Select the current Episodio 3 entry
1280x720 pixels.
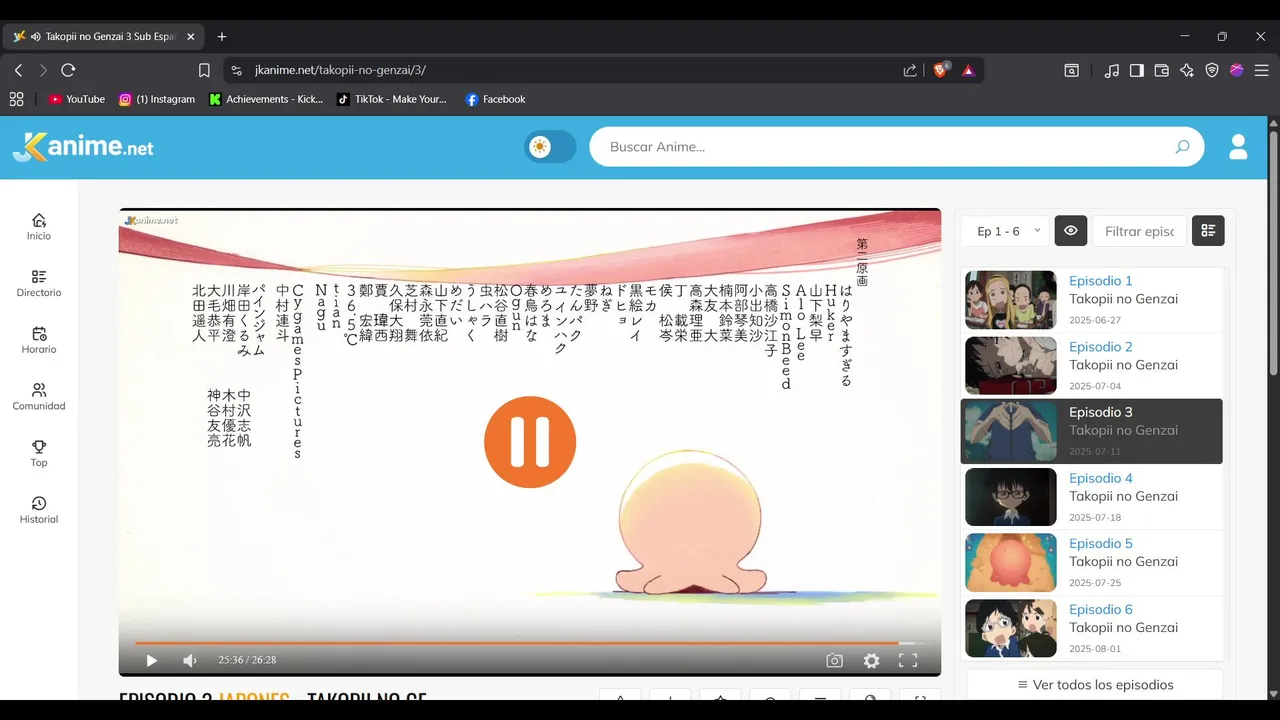coord(1092,431)
